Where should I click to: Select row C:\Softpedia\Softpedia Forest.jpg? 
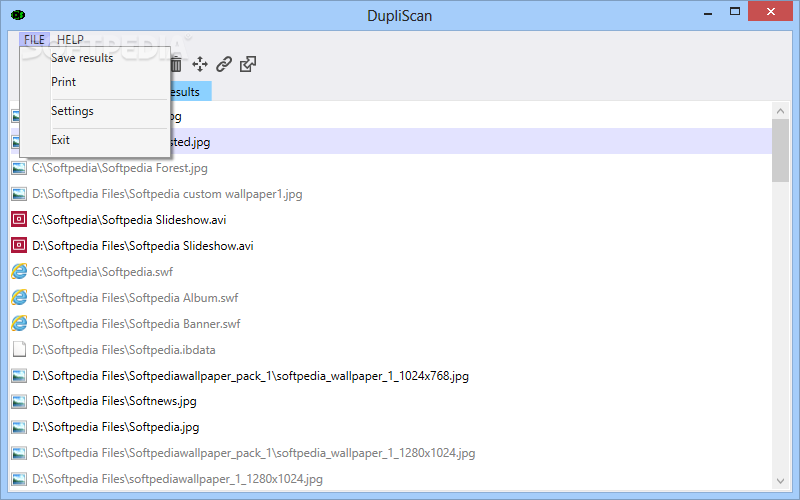(x=391, y=168)
